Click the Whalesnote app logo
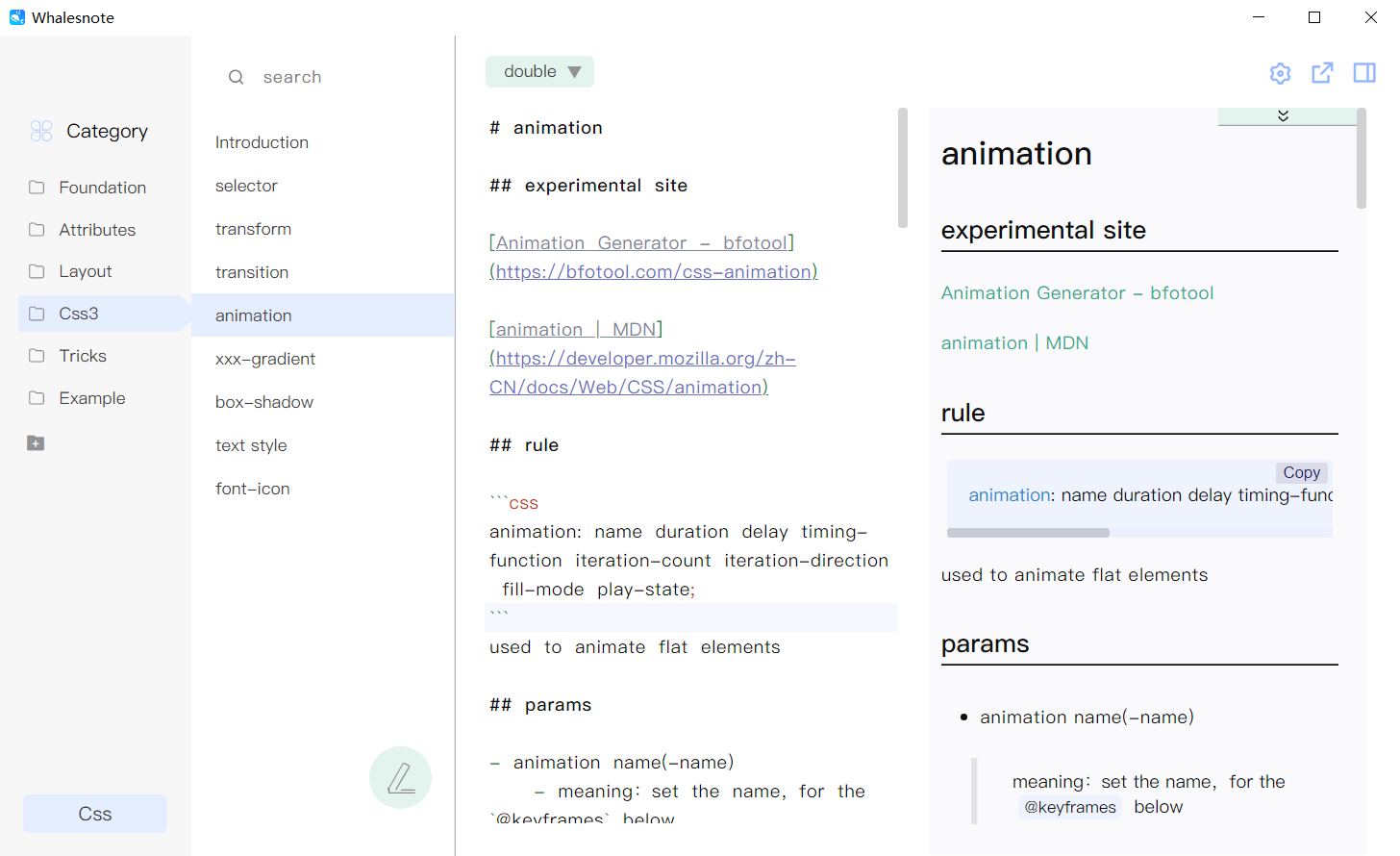Screen dimensions: 1400x856 pyautogui.click(x=15, y=16)
